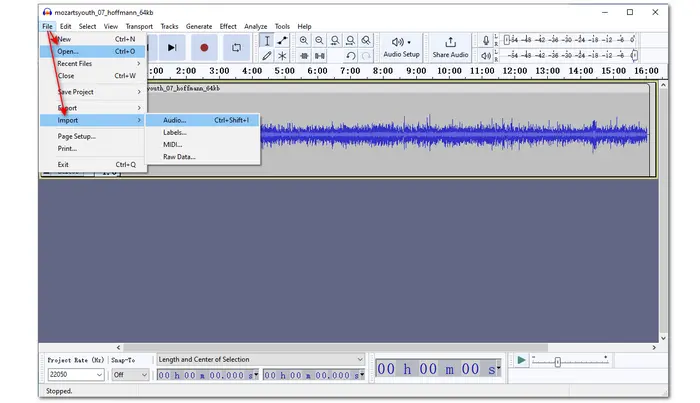Click Labels... in the Import submenu
The image size is (700, 403).
[203, 133]
